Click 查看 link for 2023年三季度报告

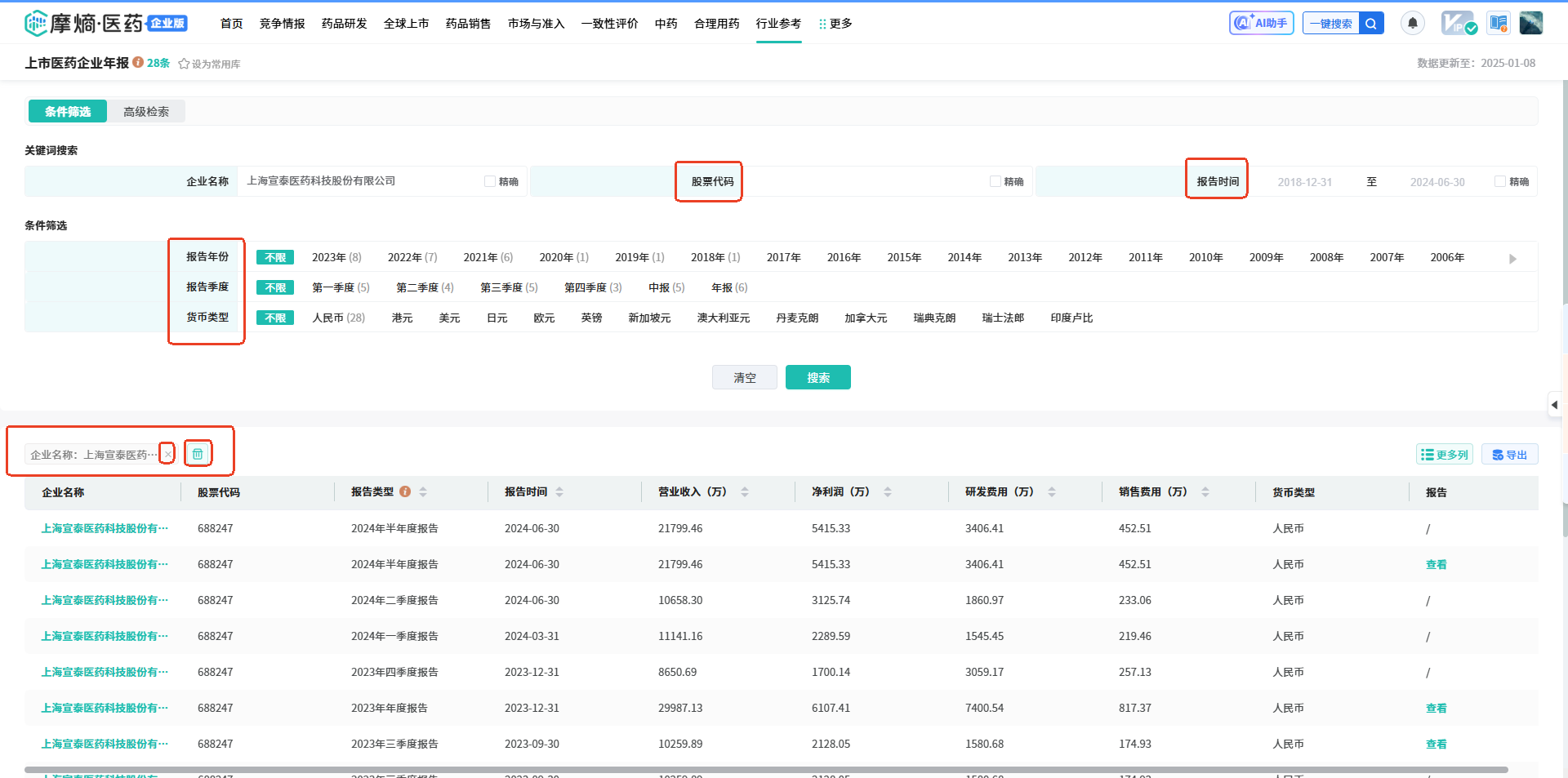click(x=1437, y=744)
